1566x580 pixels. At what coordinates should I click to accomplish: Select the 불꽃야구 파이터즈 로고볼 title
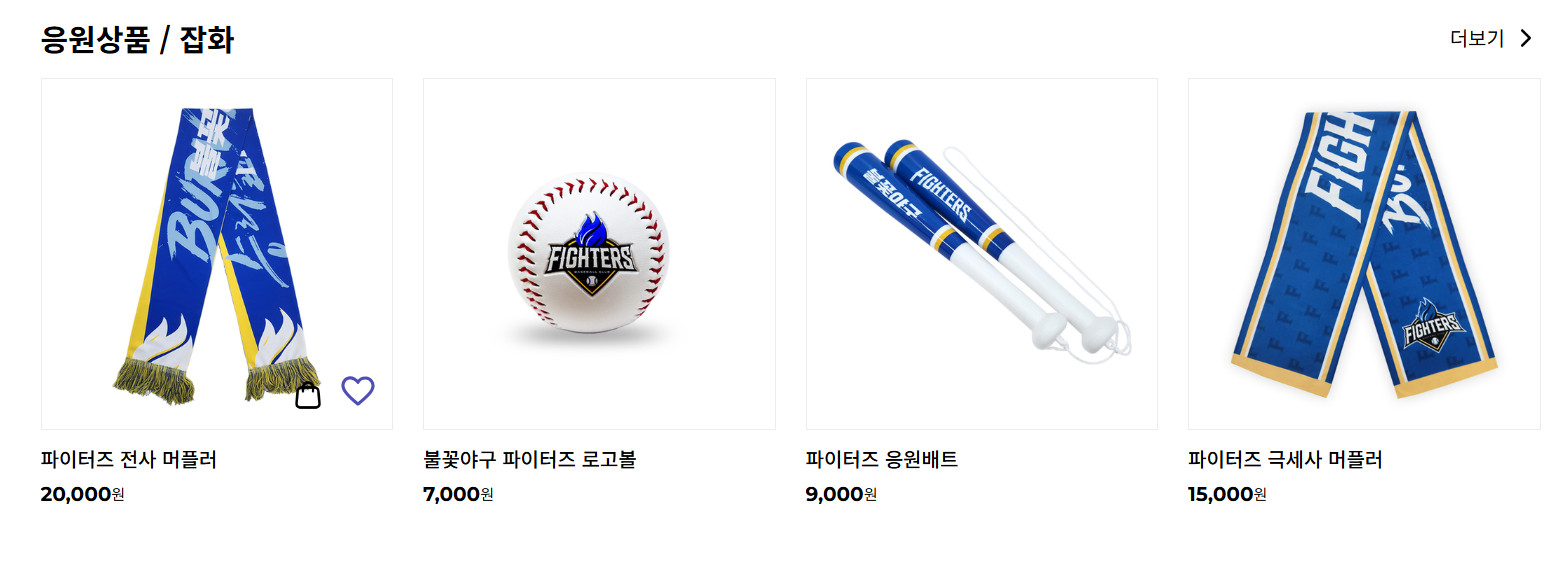click(530, 460)
